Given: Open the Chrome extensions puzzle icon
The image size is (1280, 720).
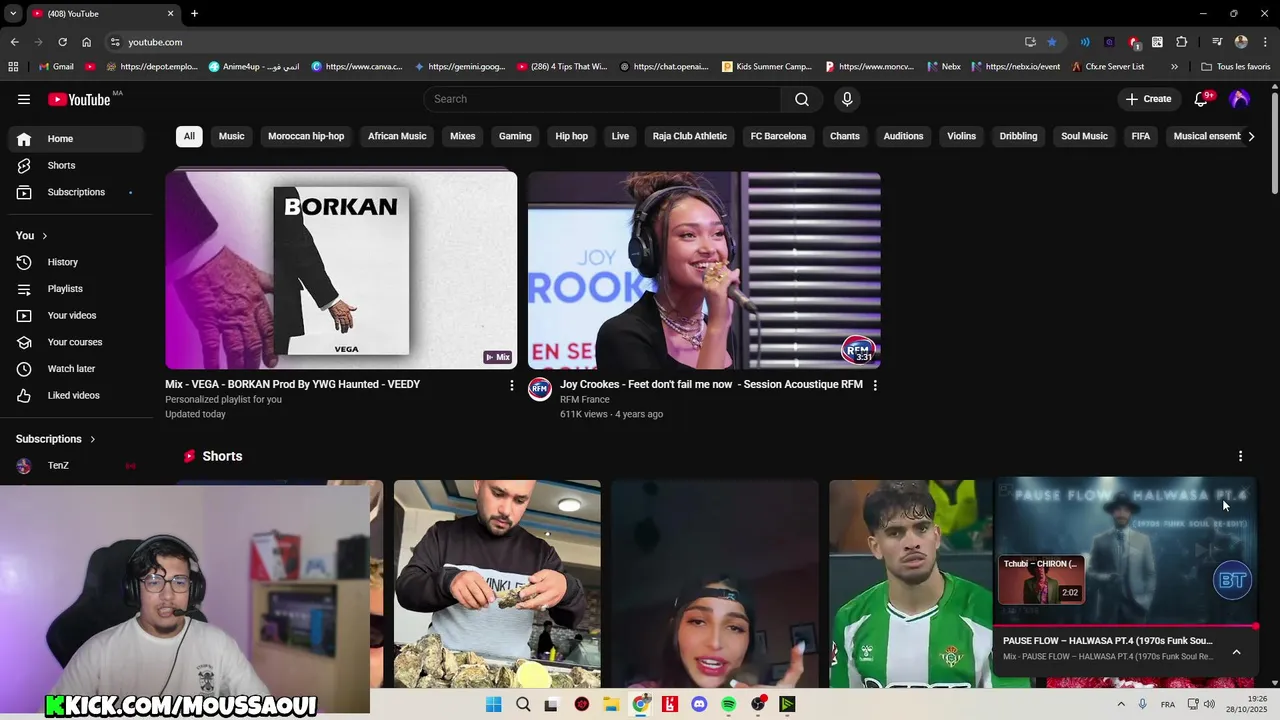Looking at the screenshot, I should (x=1181, y=42).
